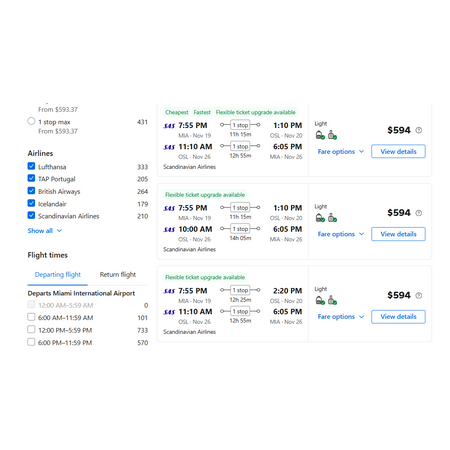Uncheck the Icelandair airline filter
This screenshot has height=450, width=450.
pyautogui.click(x=31, y=203)
